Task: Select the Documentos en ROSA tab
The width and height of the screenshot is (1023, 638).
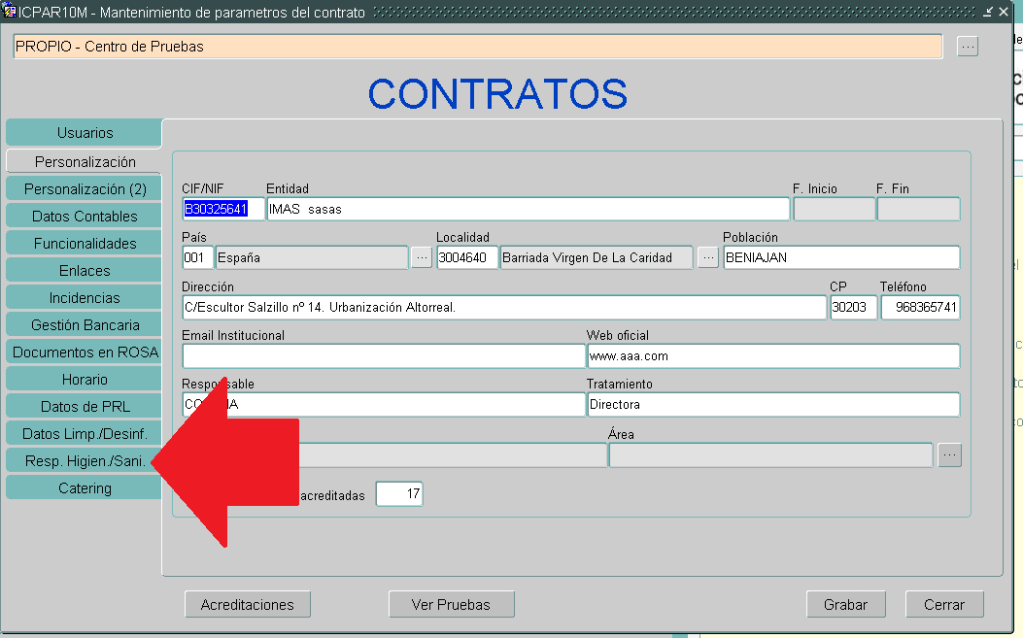Action: [x=84, y=352]
